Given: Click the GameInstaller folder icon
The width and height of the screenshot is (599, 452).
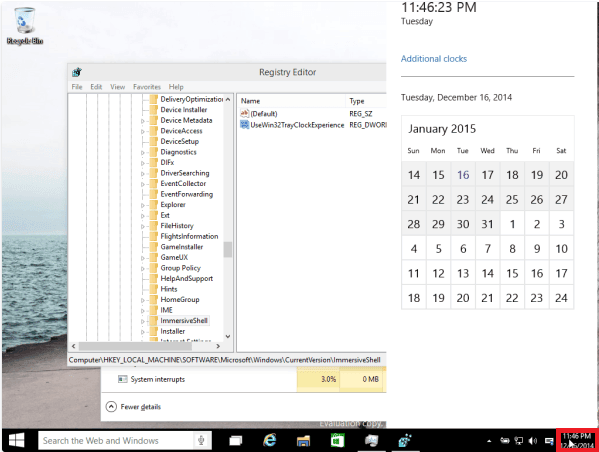Looking at the screenshot, I should point(154,247).
